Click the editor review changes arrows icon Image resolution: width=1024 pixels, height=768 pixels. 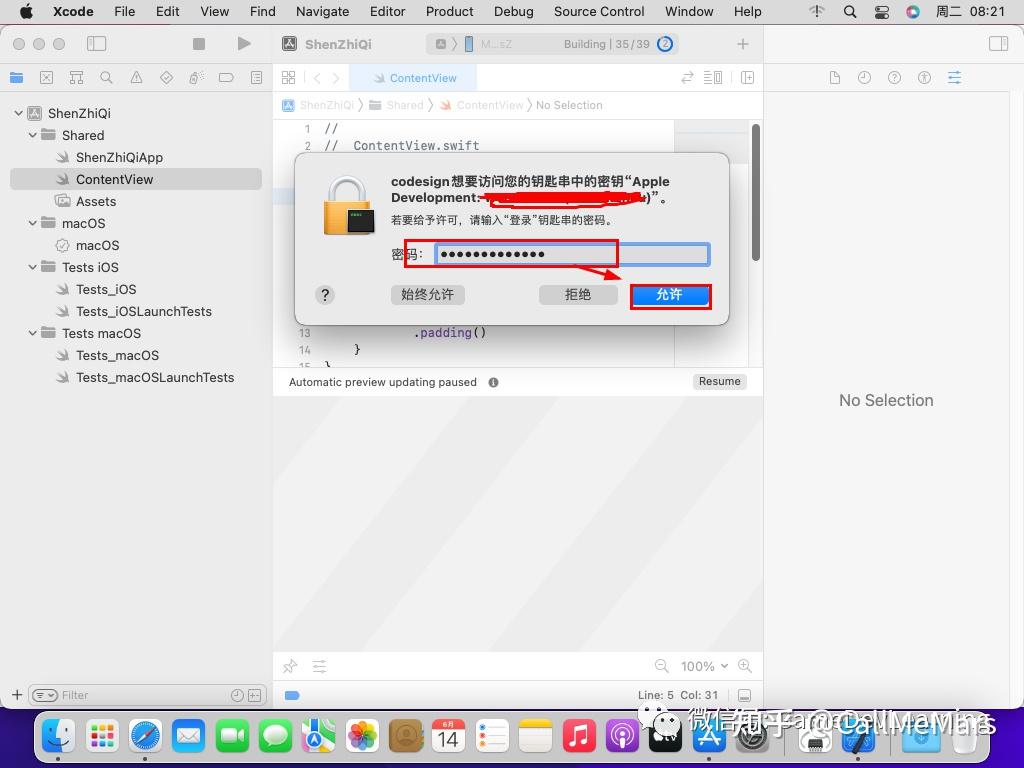(x=687, y=78)
